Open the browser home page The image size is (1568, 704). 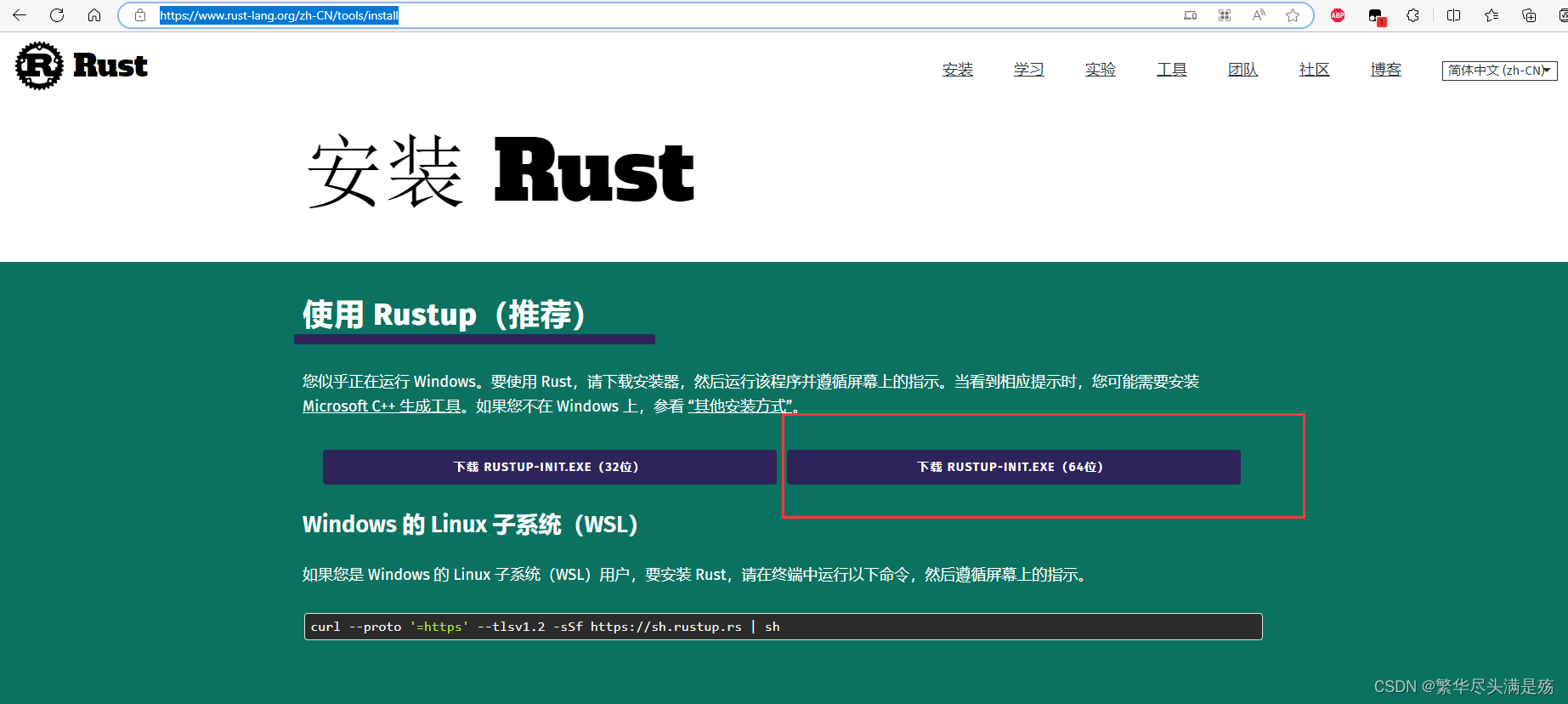point(94,15)
